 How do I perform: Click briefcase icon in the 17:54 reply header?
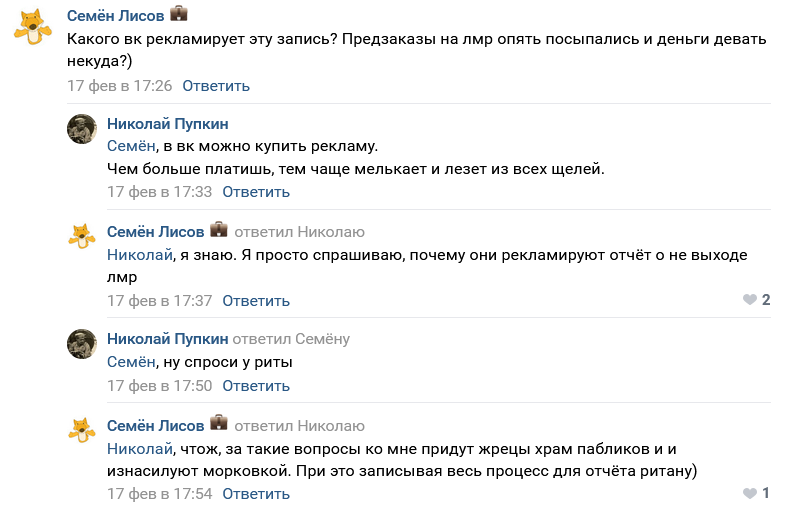pos(219,425)
